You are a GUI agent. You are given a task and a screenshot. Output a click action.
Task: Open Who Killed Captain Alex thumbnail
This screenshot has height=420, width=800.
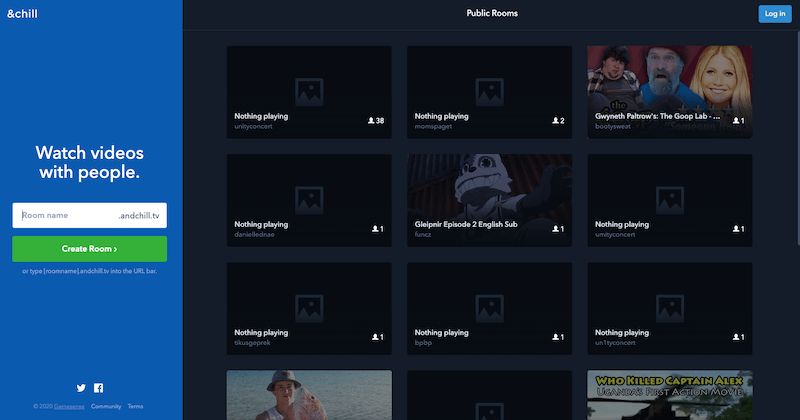click(669, 395)
